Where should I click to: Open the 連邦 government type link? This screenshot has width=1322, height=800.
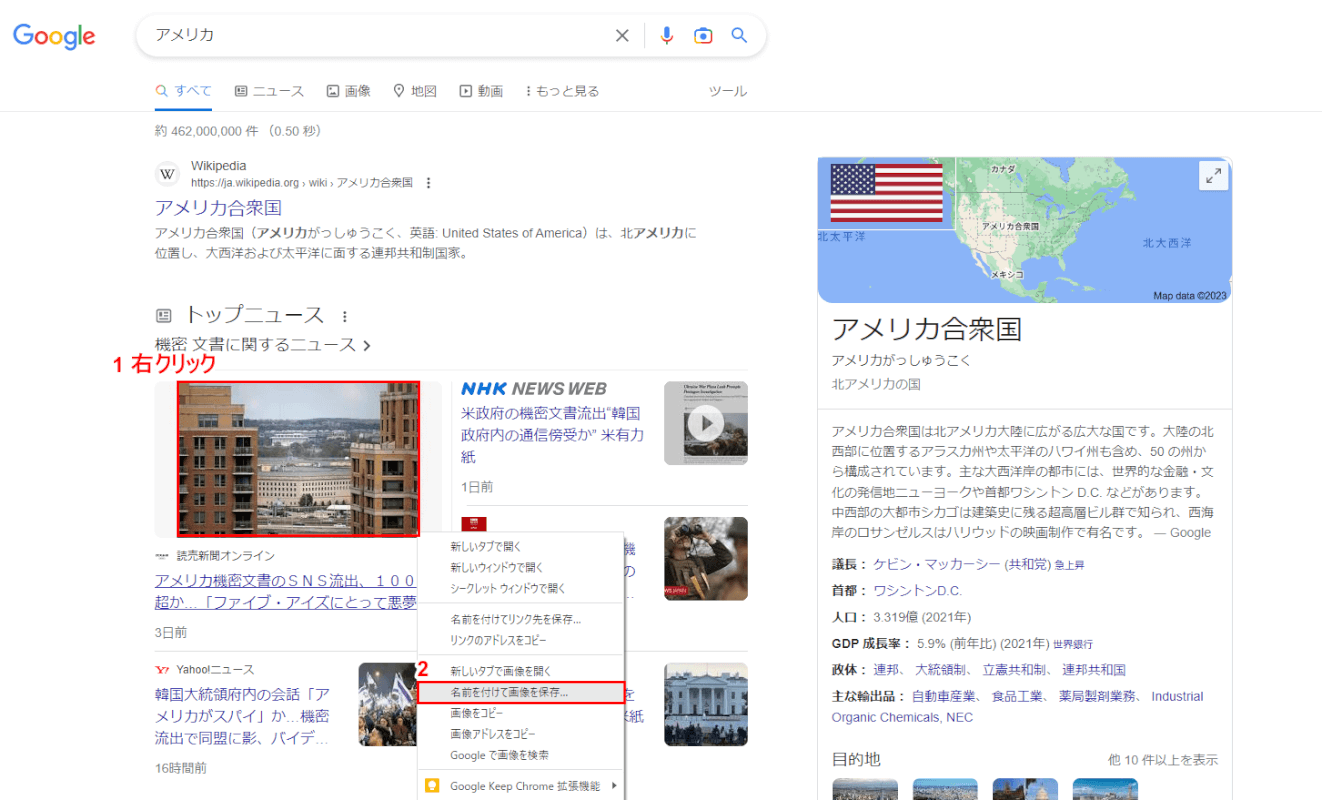click(x=886, y=670)
